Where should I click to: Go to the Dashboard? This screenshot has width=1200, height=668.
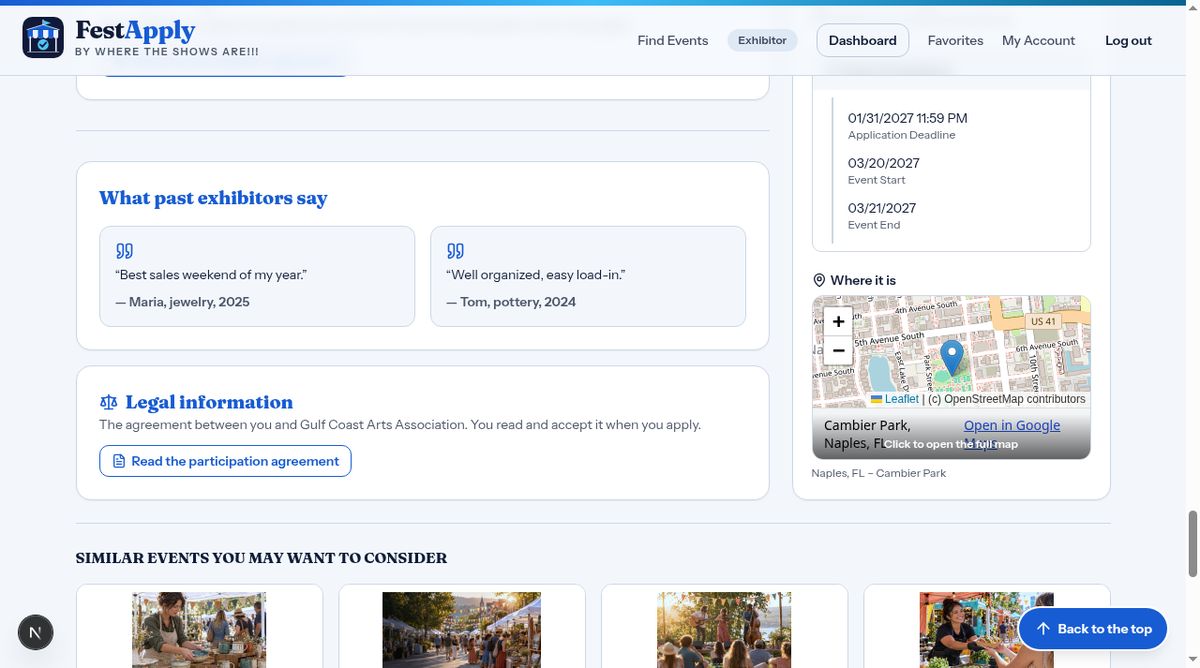863,40
